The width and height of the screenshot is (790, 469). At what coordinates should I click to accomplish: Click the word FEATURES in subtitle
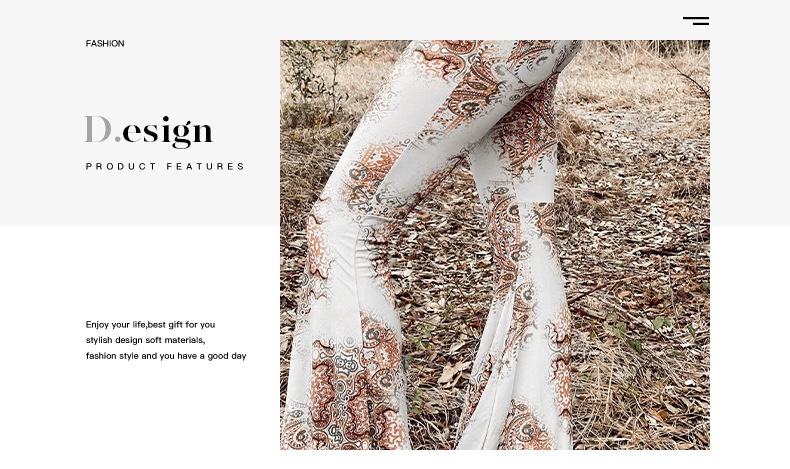pyautogui.click(x=205, y=166)
